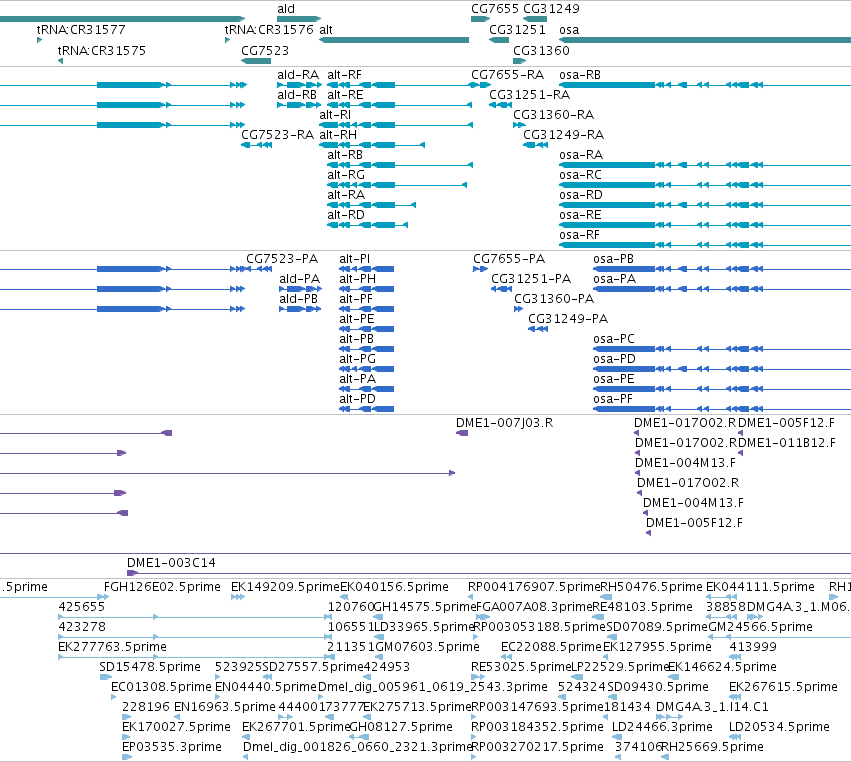The width and height of the screenshot is (851, 762).
Task: Select the CG31251-PA protein label
Action: coord(531,279)
